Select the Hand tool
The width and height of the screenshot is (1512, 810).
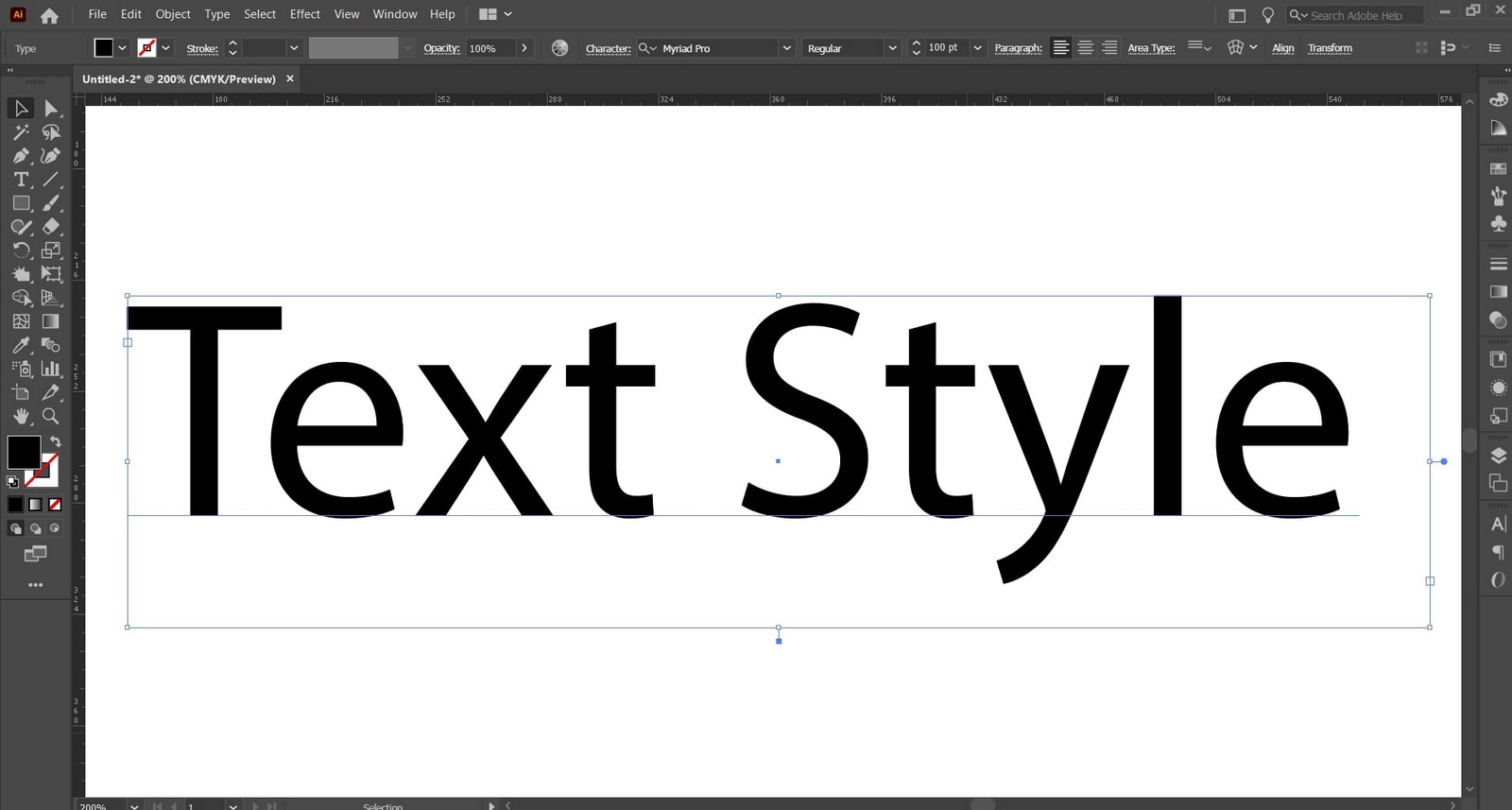tap(21, 416)
